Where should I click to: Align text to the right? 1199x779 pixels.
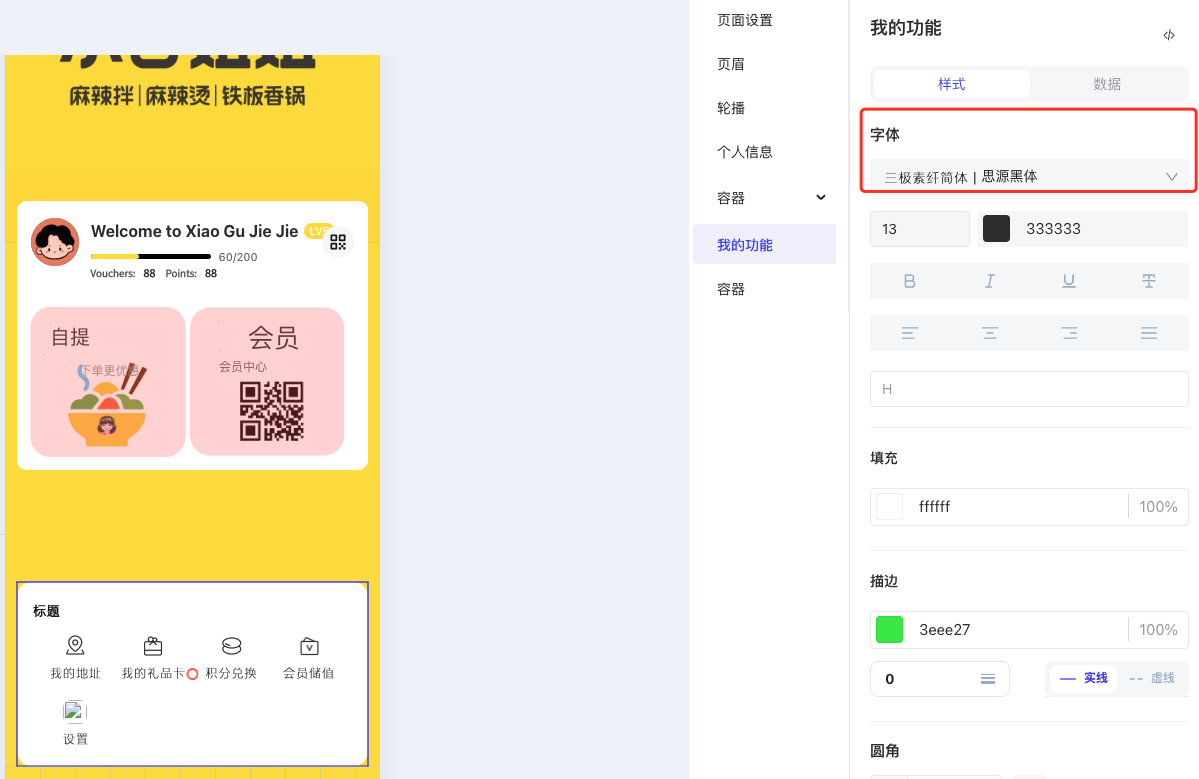click(x=1069, y=333)
